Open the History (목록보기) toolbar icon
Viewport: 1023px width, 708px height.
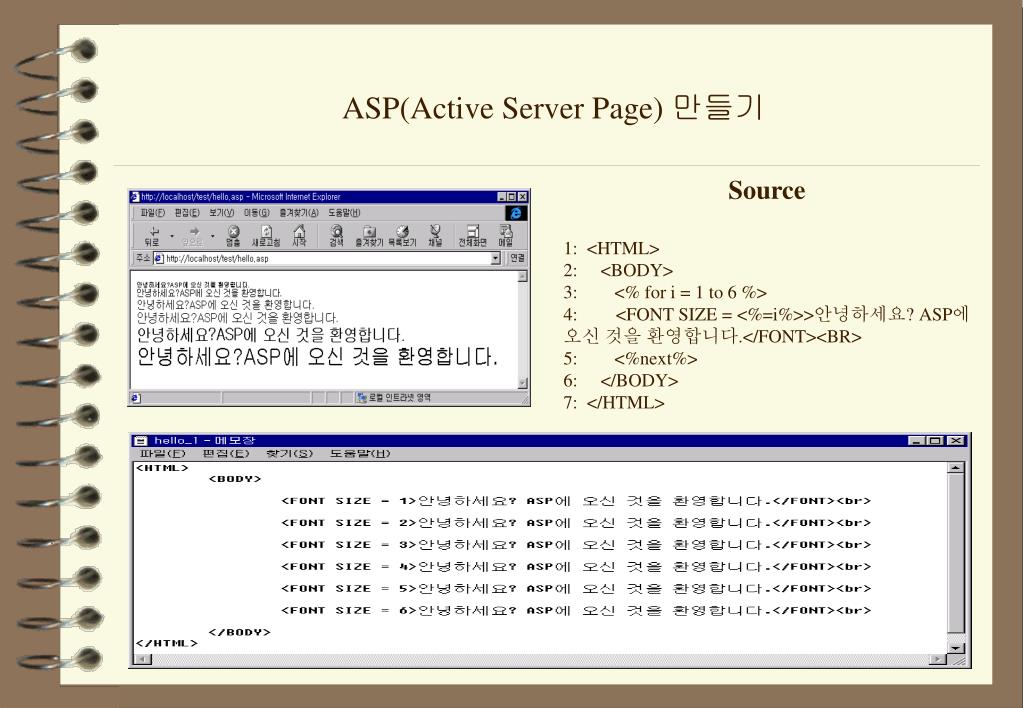402,236
